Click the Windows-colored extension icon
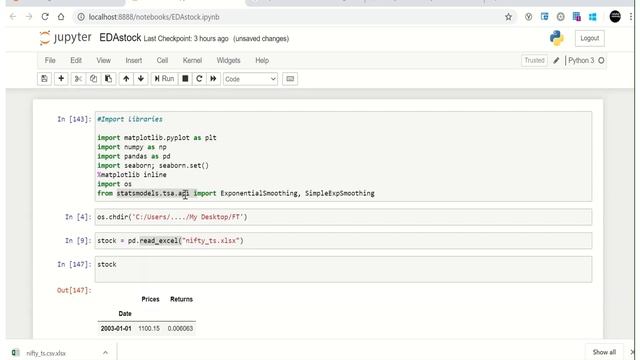The height and width of the screenshot is (360, 640). coord(593,17)
